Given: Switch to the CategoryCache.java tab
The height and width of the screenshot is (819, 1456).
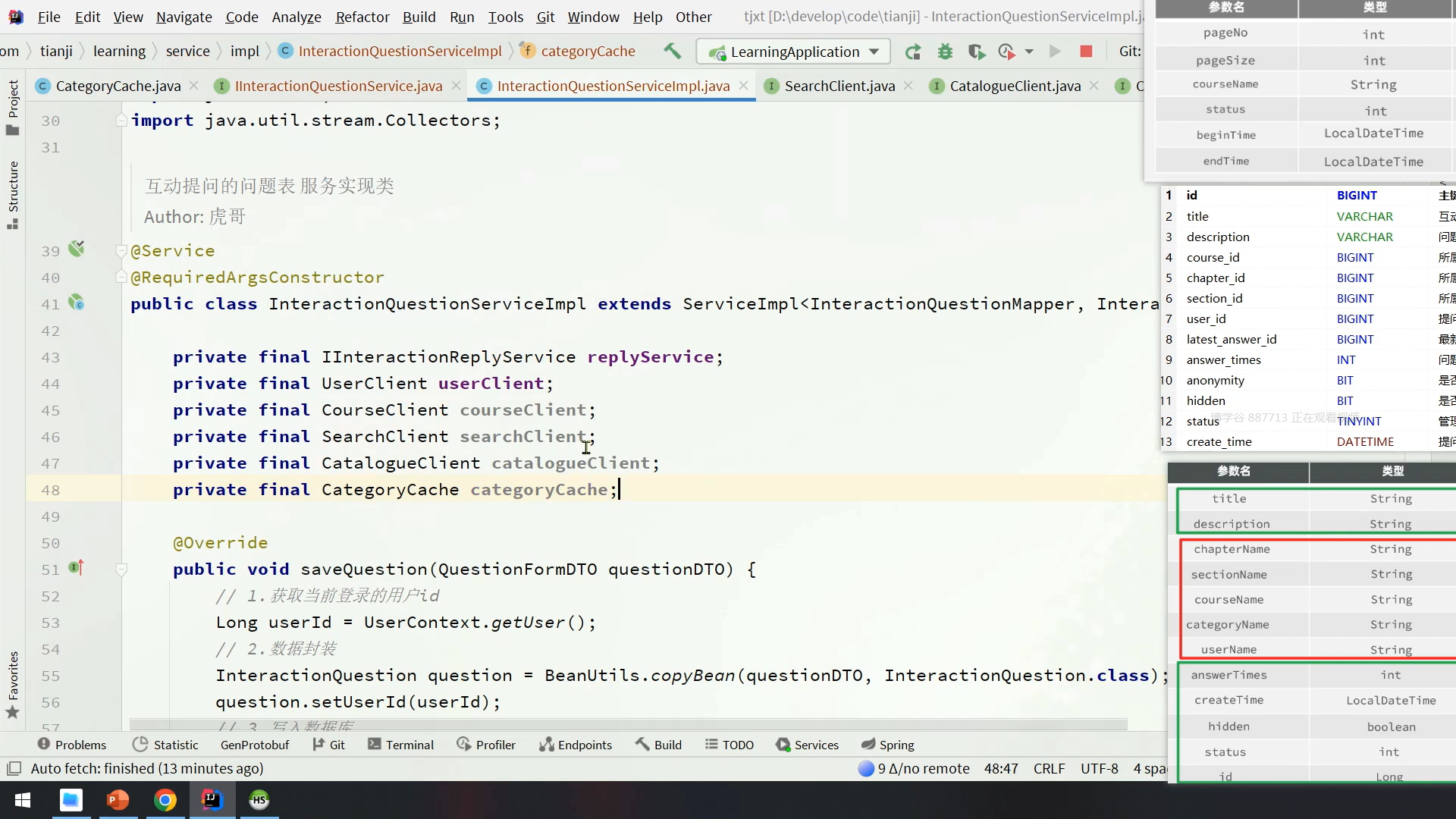Looking at the screenshot, I should (118, 86).
